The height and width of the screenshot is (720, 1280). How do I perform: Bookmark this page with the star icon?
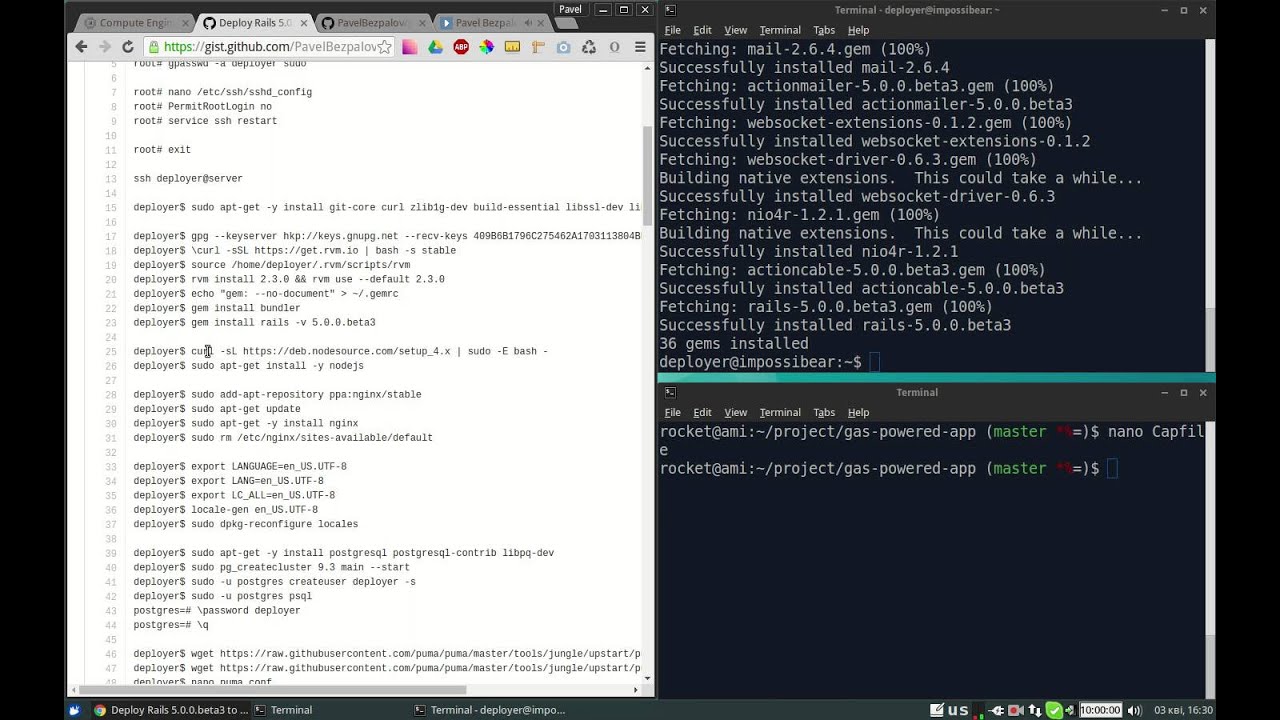tap(384, 47)
